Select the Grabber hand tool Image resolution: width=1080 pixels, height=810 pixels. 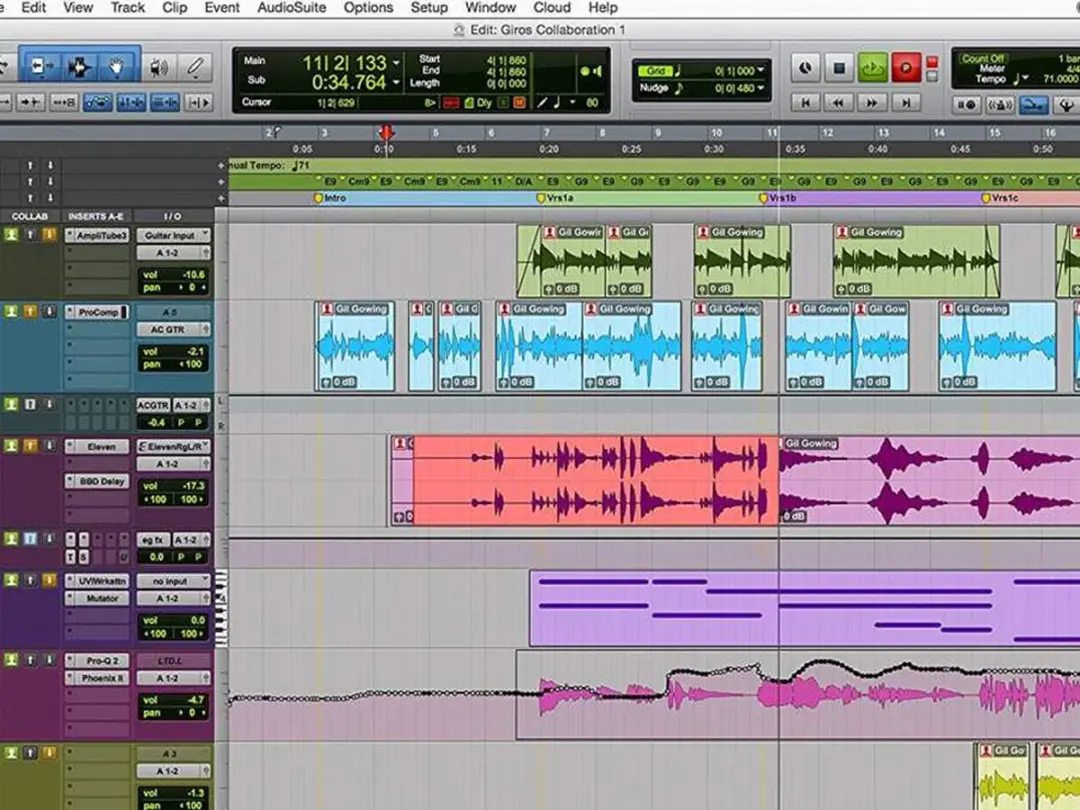(116, 67)
